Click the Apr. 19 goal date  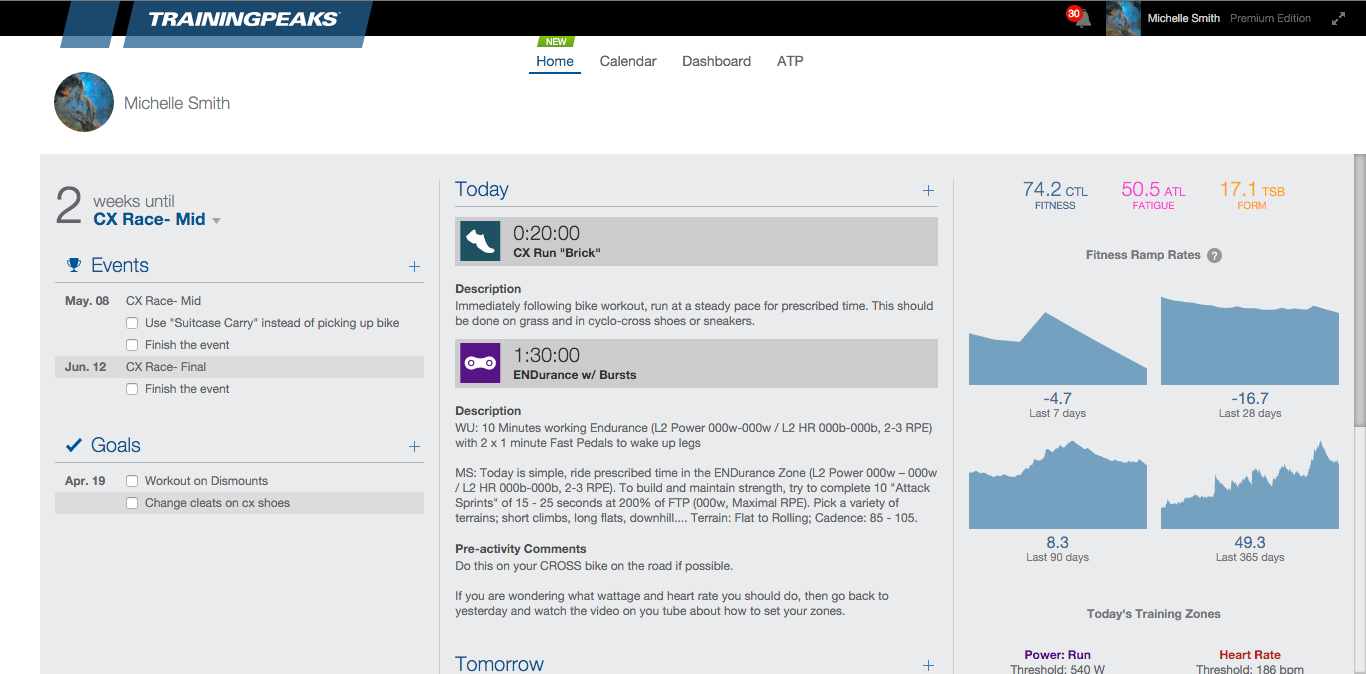click(x=85, y=481)
